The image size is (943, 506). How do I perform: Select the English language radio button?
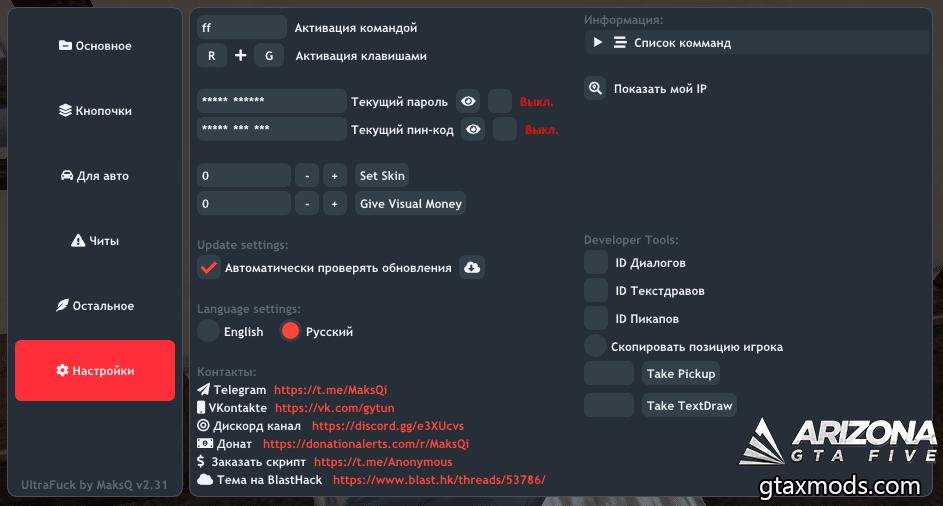coord(209,331)
